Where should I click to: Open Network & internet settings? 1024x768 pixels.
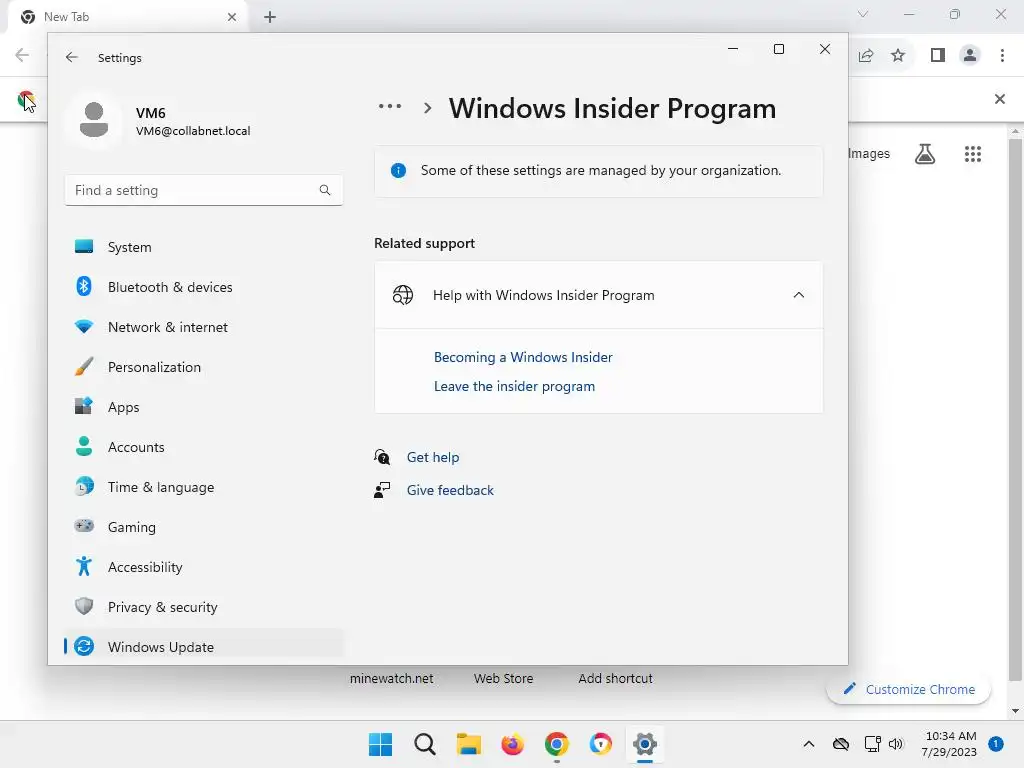tap(204, 327)
